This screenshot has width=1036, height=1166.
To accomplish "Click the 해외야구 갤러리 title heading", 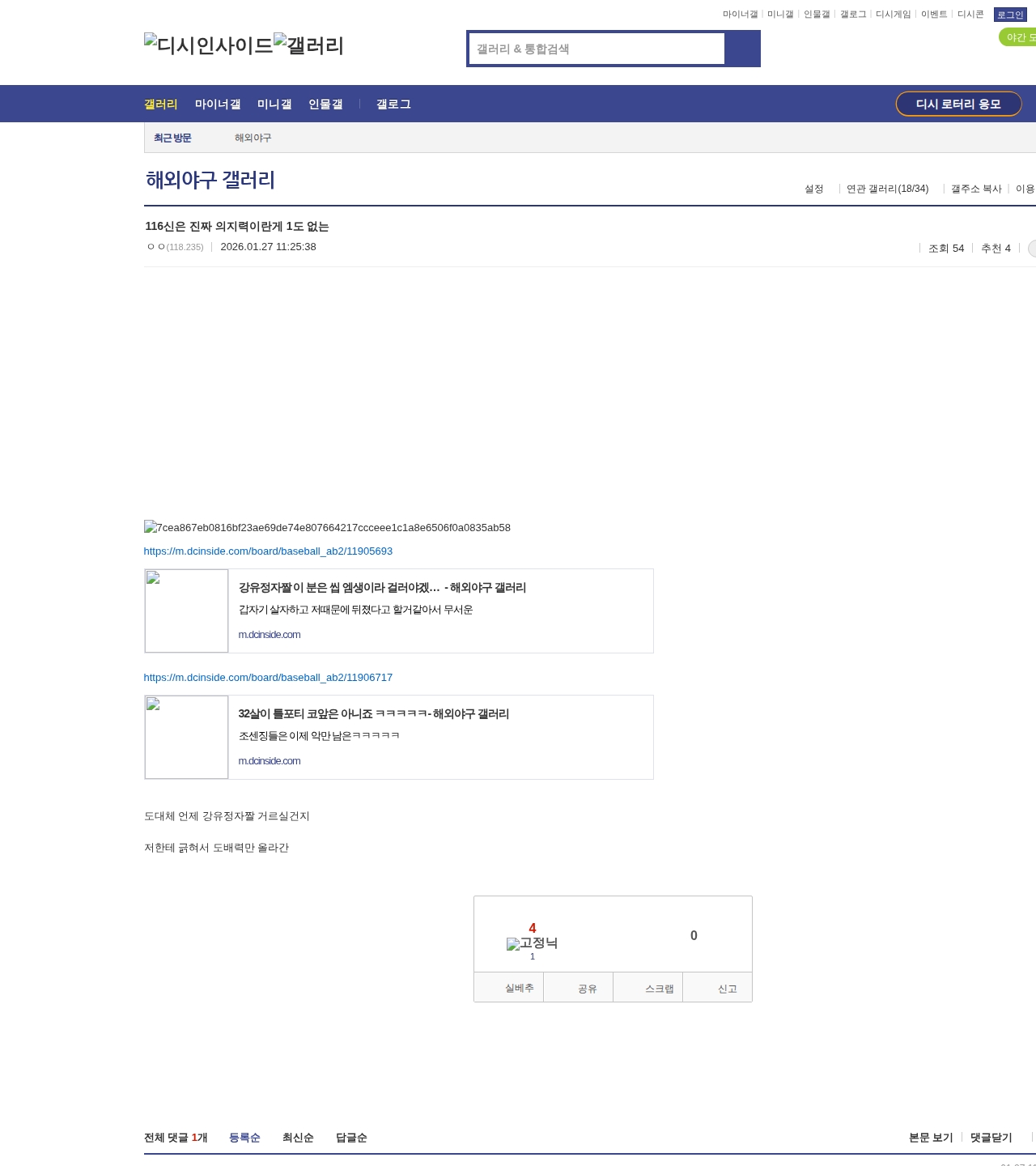I will [210, 180].
